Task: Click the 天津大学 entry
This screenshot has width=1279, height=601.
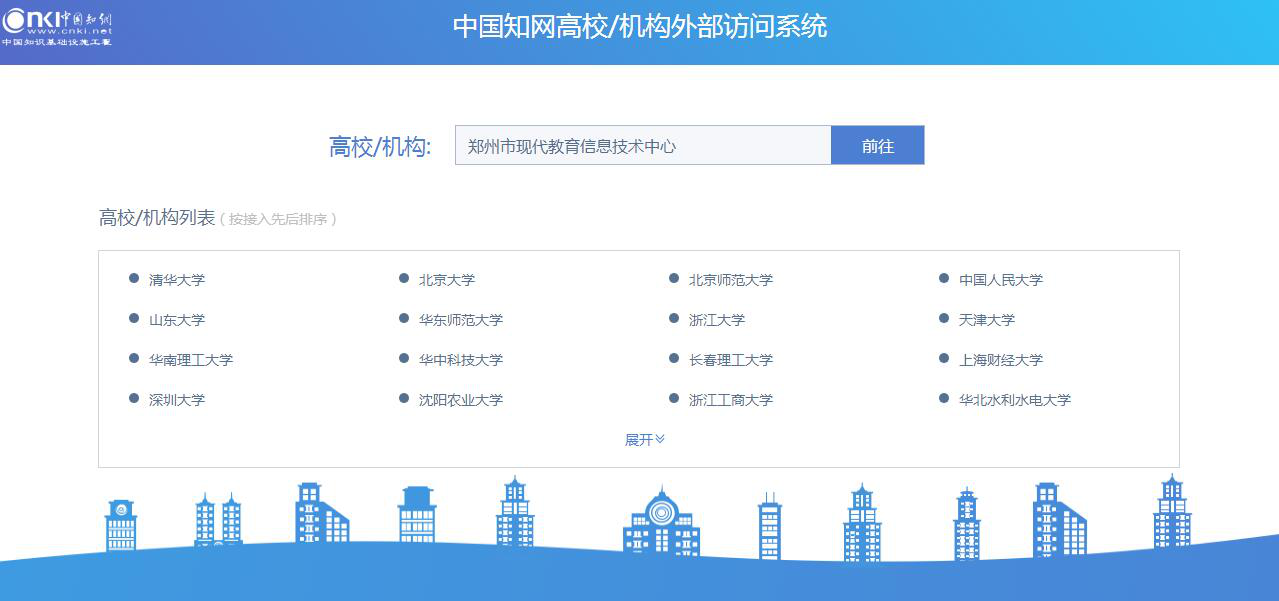Action: (987, 320)
